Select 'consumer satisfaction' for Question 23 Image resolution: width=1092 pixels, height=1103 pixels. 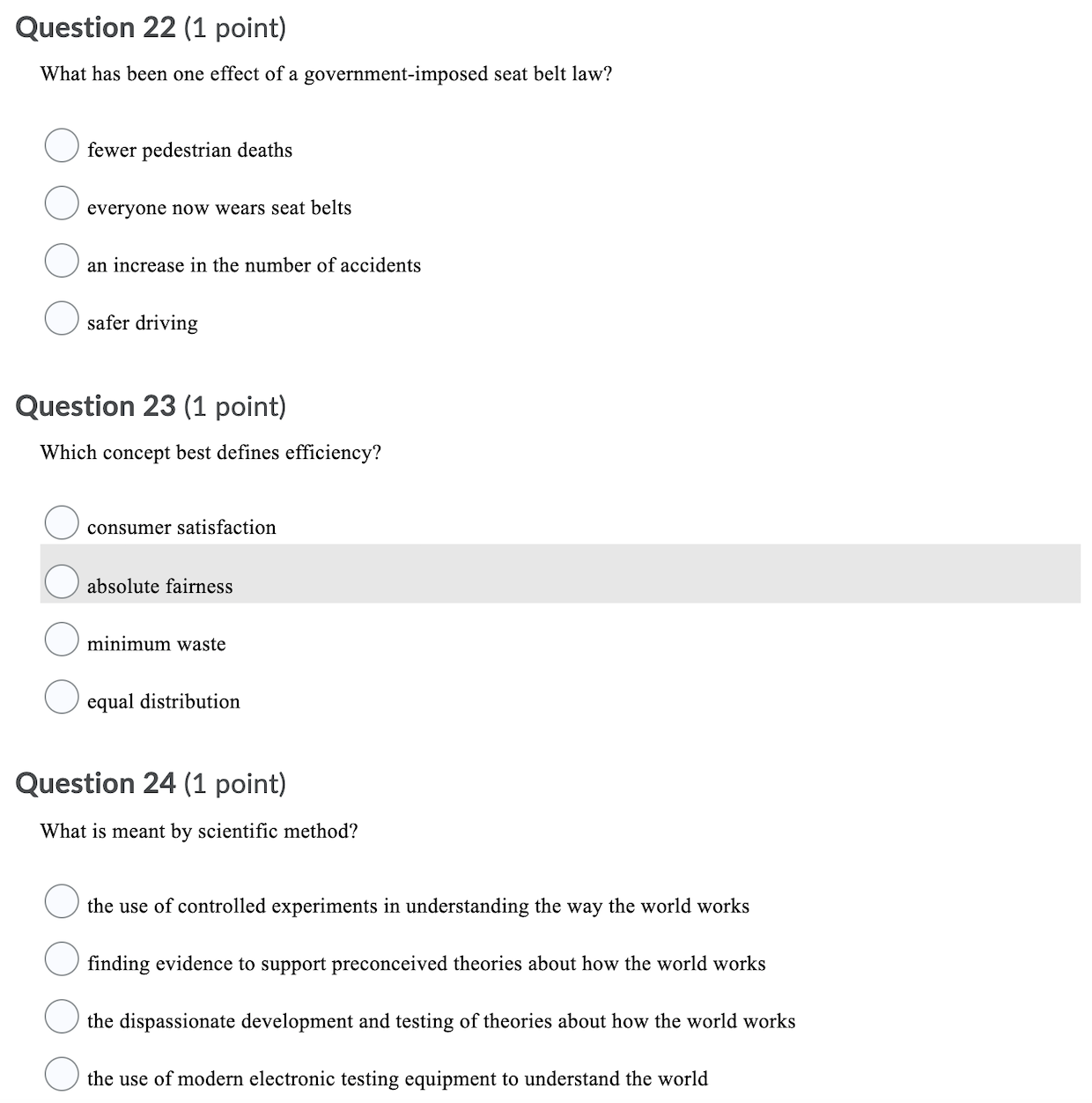(61, 522)
